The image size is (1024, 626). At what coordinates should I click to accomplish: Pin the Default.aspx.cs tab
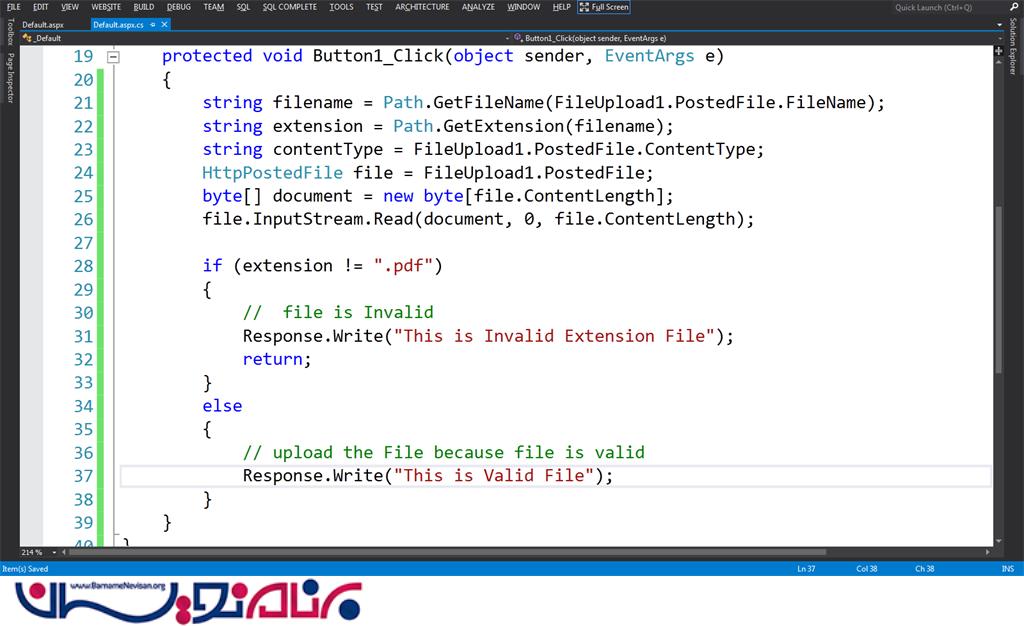click(x=151, y=23)
